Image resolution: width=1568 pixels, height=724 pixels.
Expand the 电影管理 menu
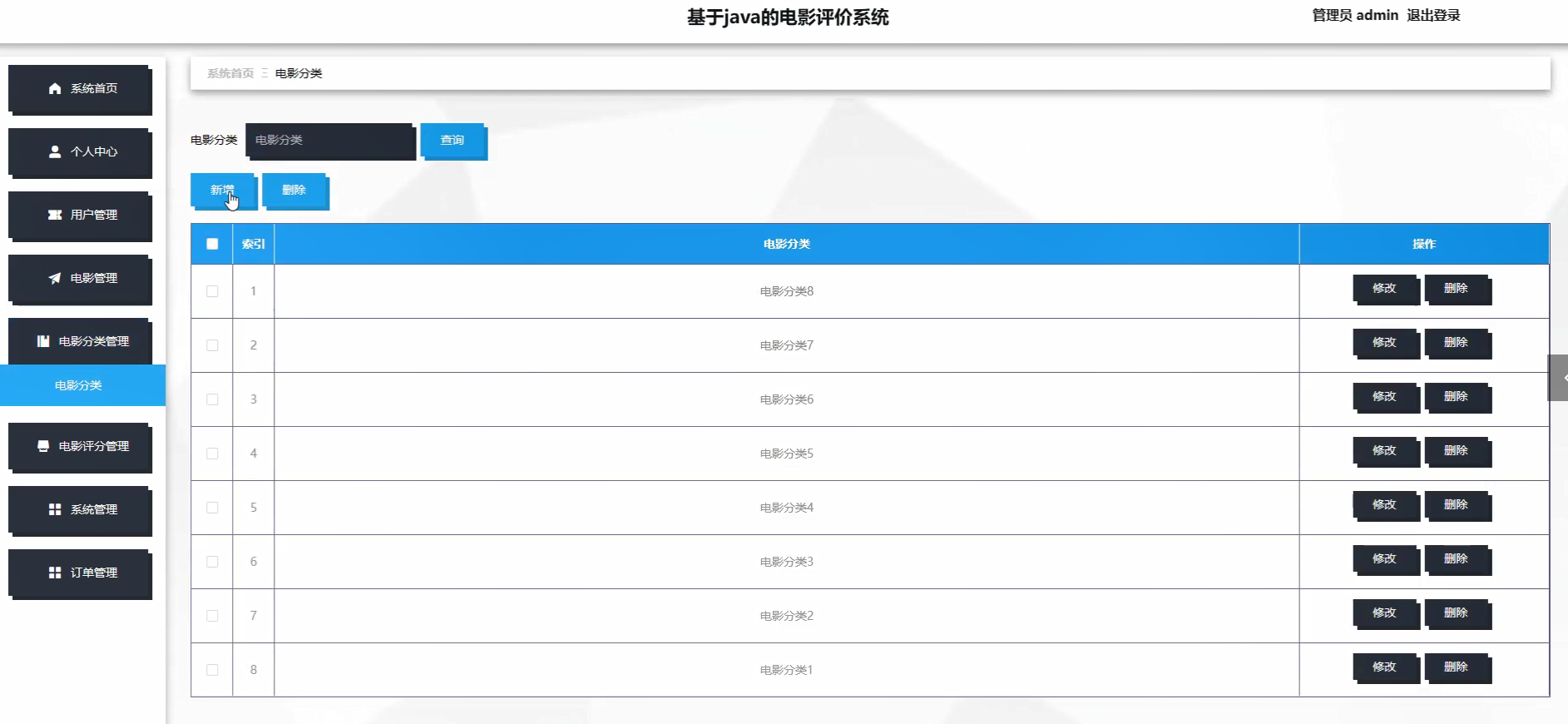pos(80,279)
